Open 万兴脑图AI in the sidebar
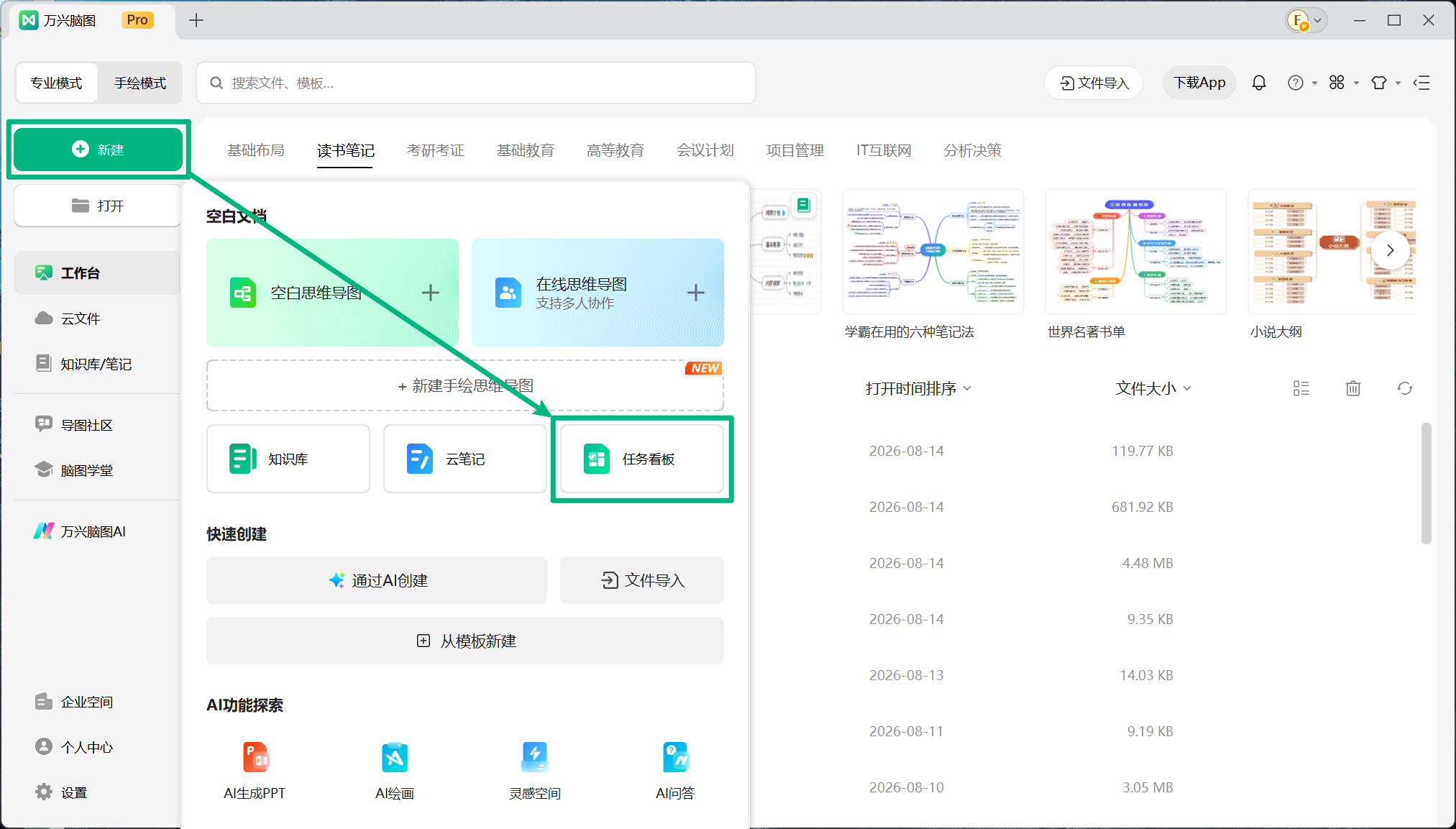The height and width of the screenshot is (829, 1456). [97, 531]
